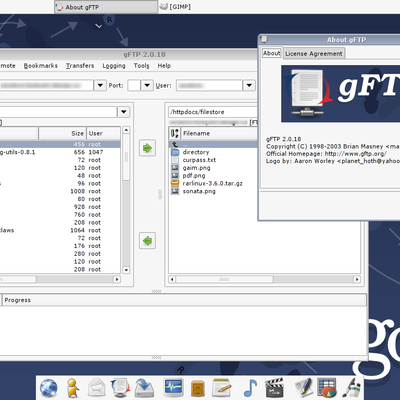Click the /httpdocs/filestore path field
400x400 pixels.
coord(213,112)
